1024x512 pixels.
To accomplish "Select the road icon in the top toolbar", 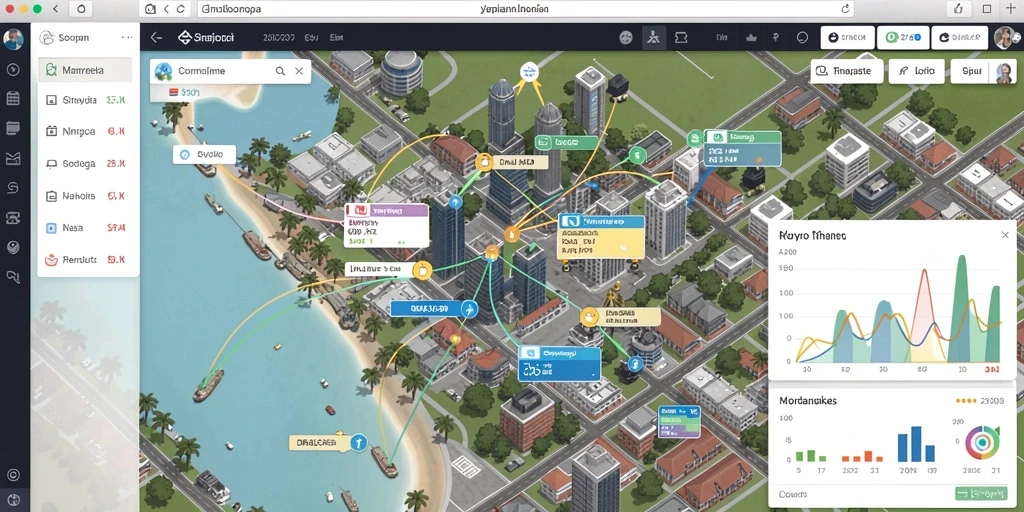I will pyautogui.click(x=654, y=38).
